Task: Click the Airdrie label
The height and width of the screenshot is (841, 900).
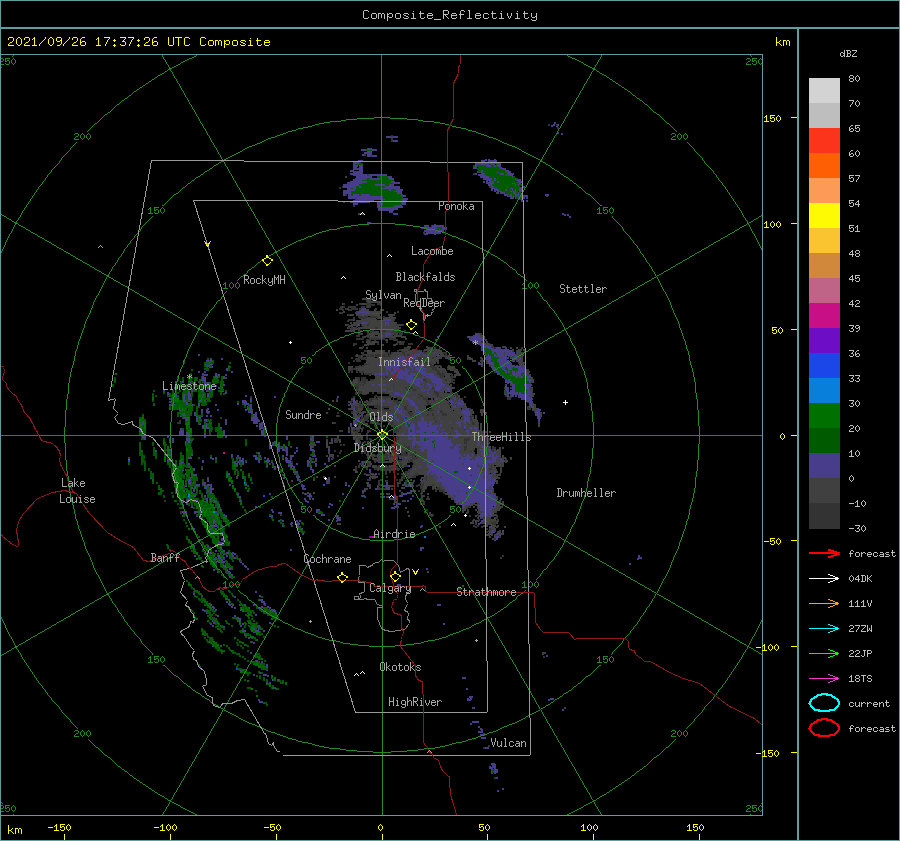Action: [394, 534]
